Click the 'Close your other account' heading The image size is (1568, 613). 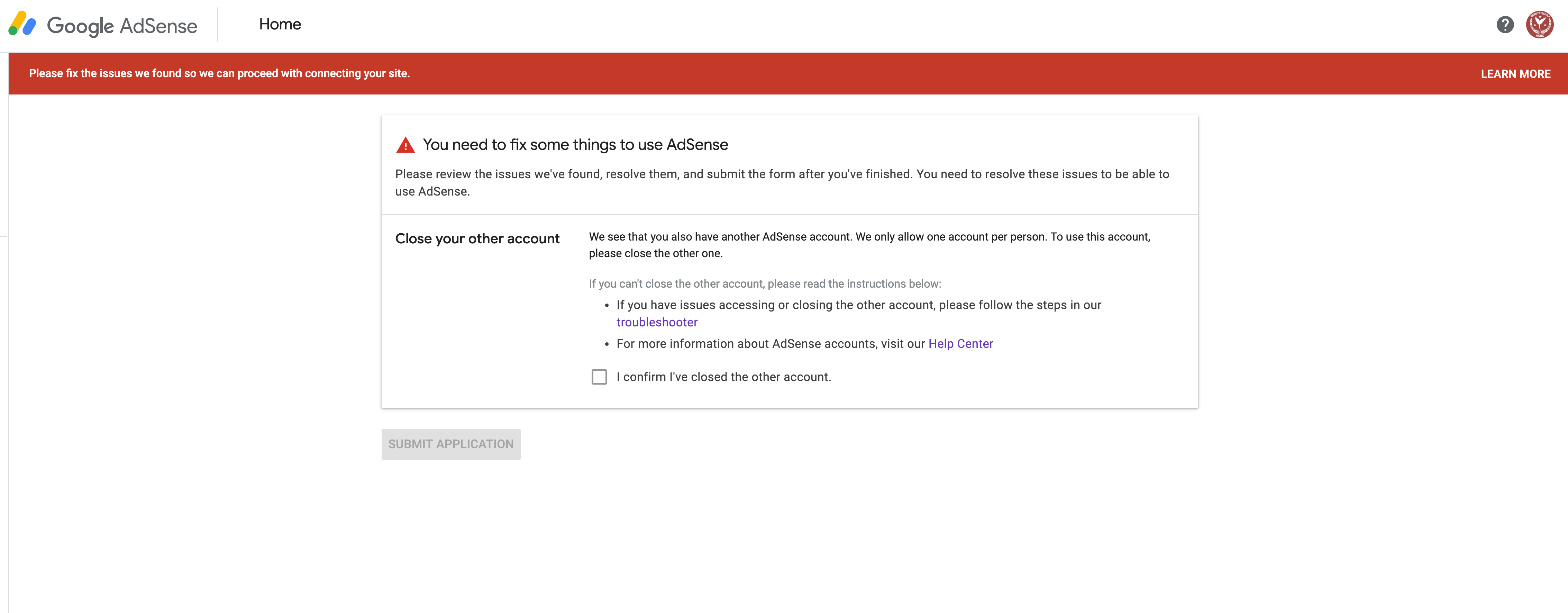(477, 238)
